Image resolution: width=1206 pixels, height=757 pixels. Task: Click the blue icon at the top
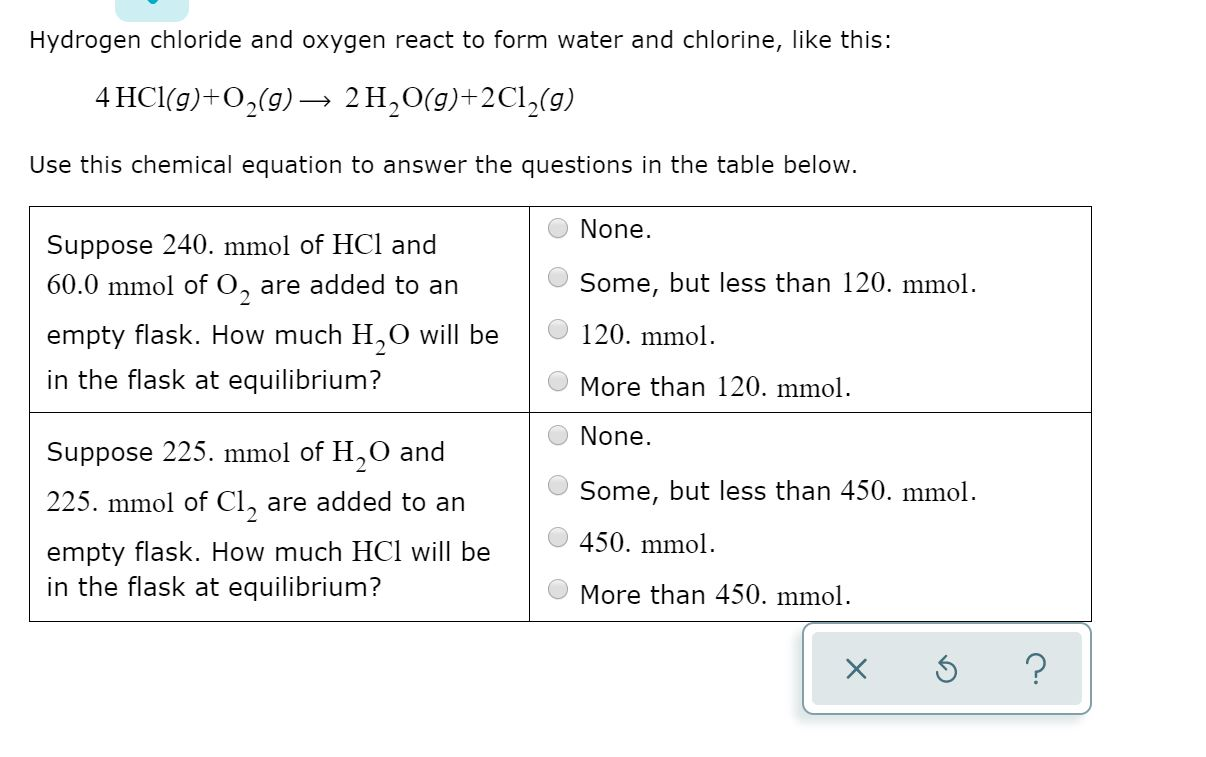tap(152, 6)
